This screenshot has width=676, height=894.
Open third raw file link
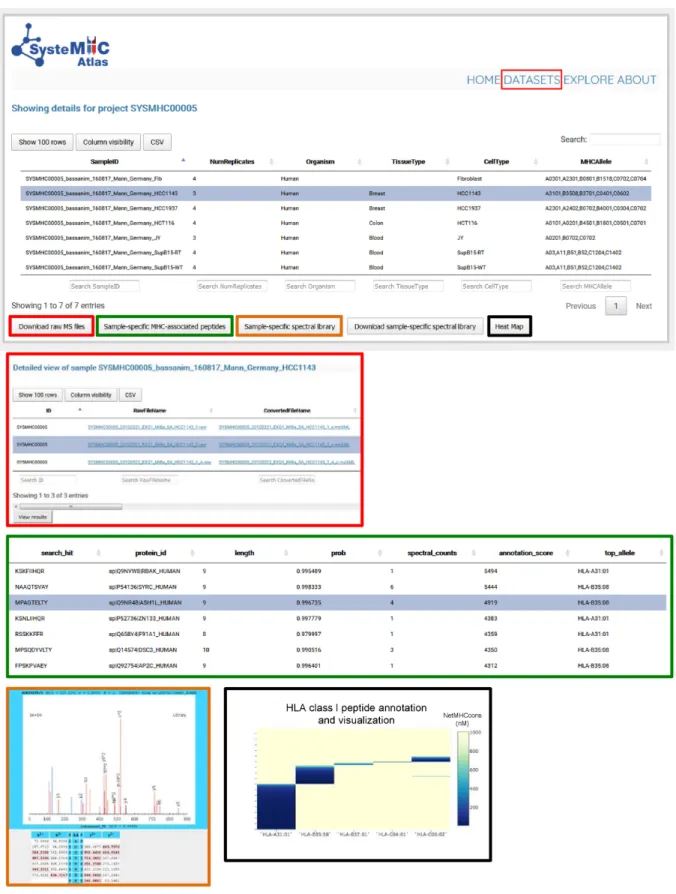click(149, 462)
